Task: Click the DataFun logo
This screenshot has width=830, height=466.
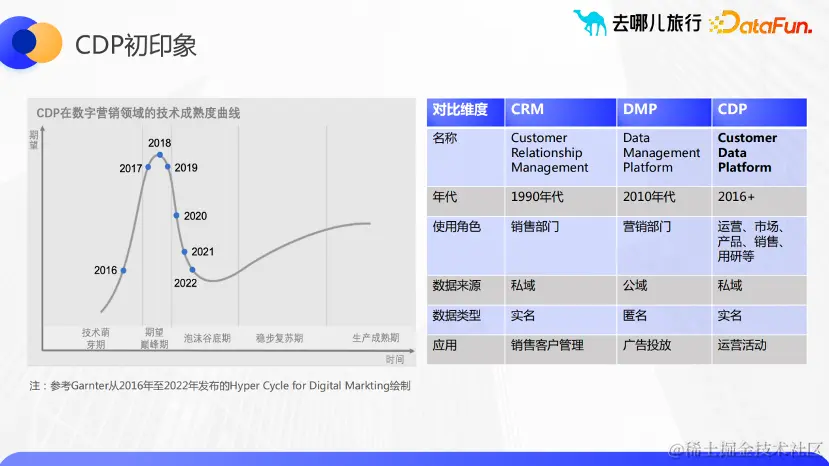Action: 760,23
